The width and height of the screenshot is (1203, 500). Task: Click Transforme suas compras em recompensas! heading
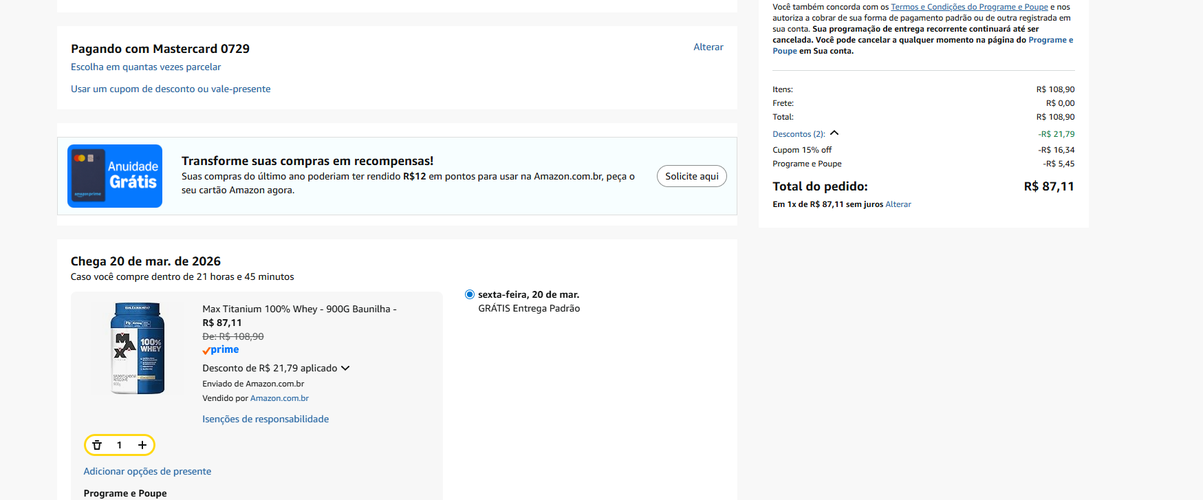pyautogui.click(x=307, y=161)
